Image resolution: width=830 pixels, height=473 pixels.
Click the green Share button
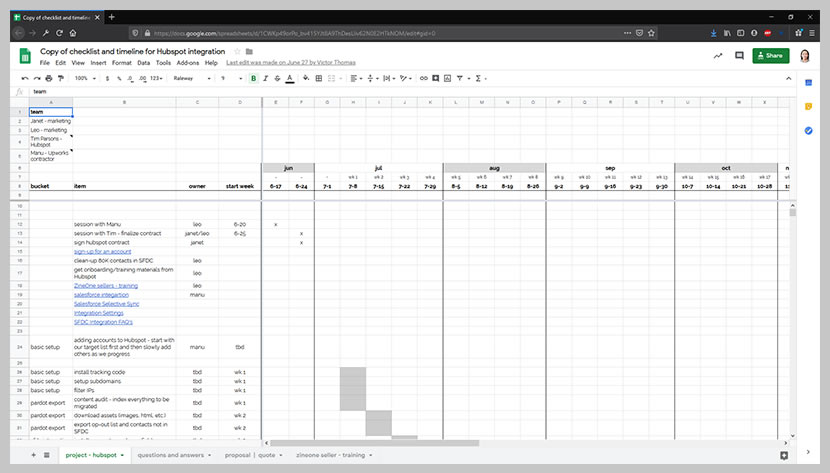[771, 56]
